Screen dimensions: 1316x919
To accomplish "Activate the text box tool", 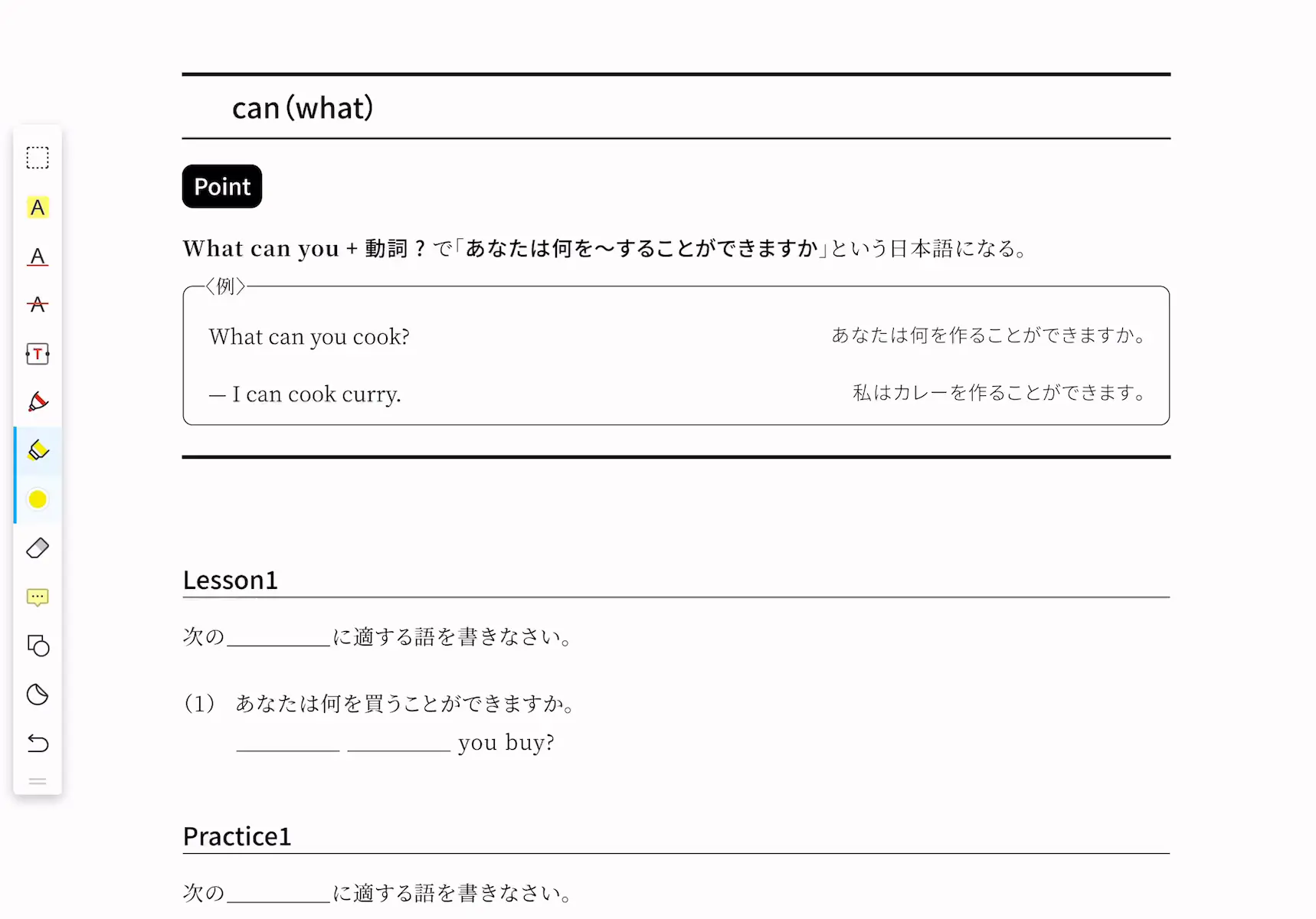I will 38,354.
